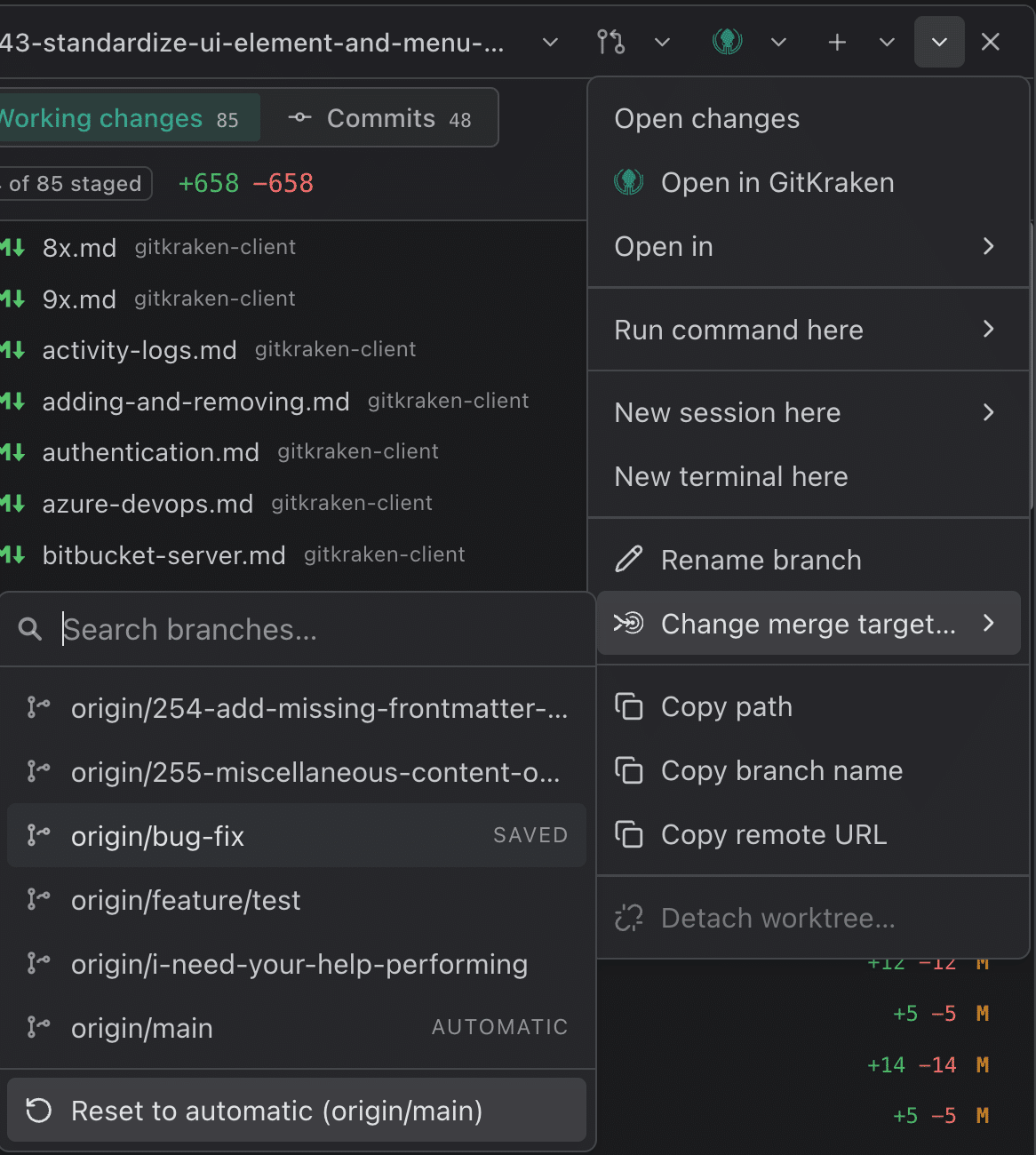Click the chevron on Run command here
Screen dimensions: 1036x1155
point(988,329)
